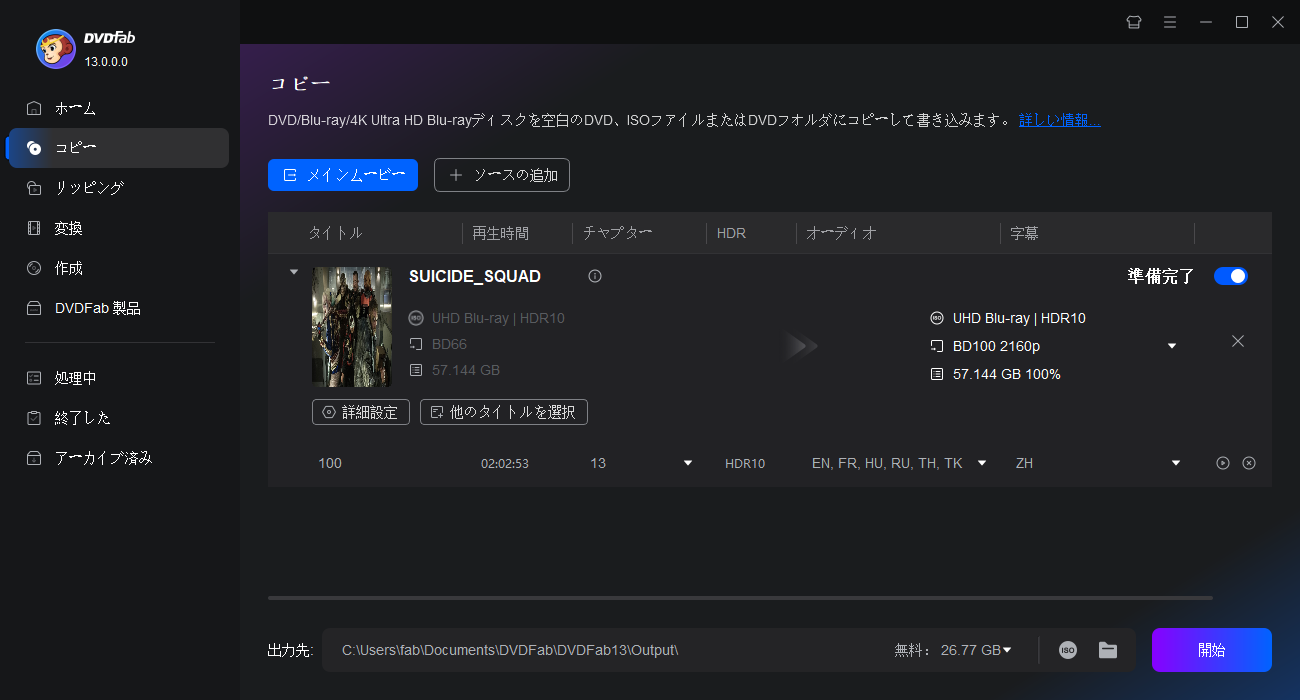Screen dimensions: 1300x700
Task: Collapse the SUICIDE_SQUAD source row triangle
Action: click(293, 272)
